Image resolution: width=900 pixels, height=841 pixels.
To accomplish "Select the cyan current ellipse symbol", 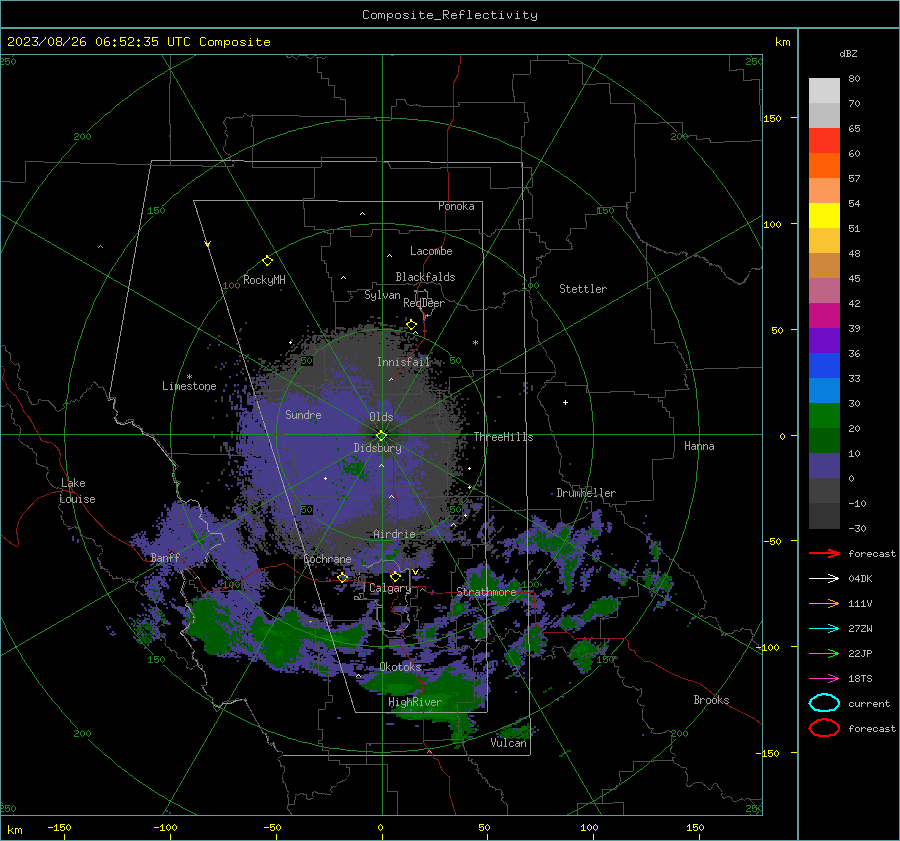I will [x=824, y=703].
